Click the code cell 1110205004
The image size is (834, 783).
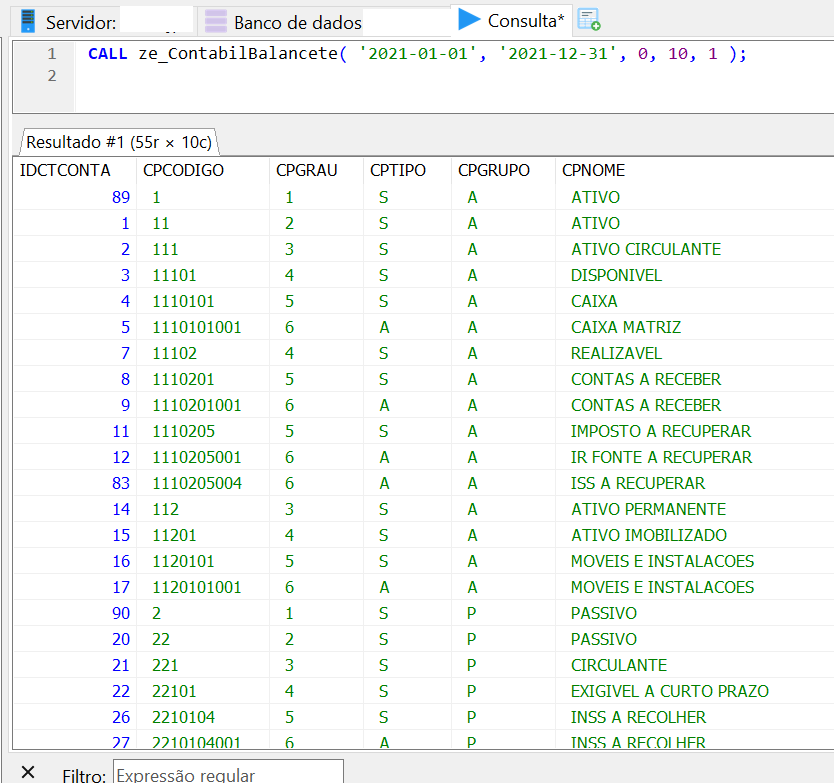[x=197, y=483]
